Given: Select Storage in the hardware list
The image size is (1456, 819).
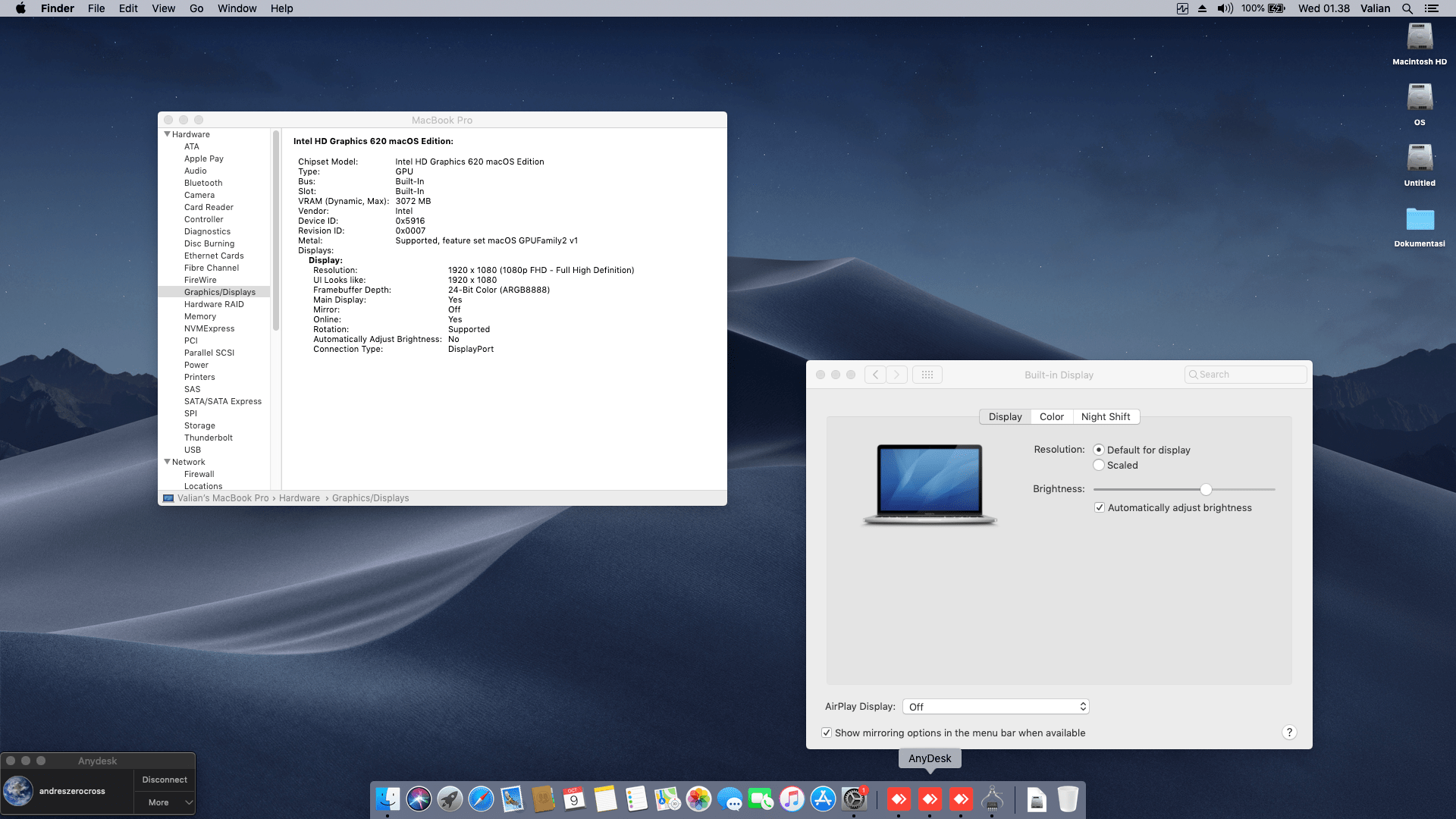Looking at the screenshot, I should pos(199,425).
